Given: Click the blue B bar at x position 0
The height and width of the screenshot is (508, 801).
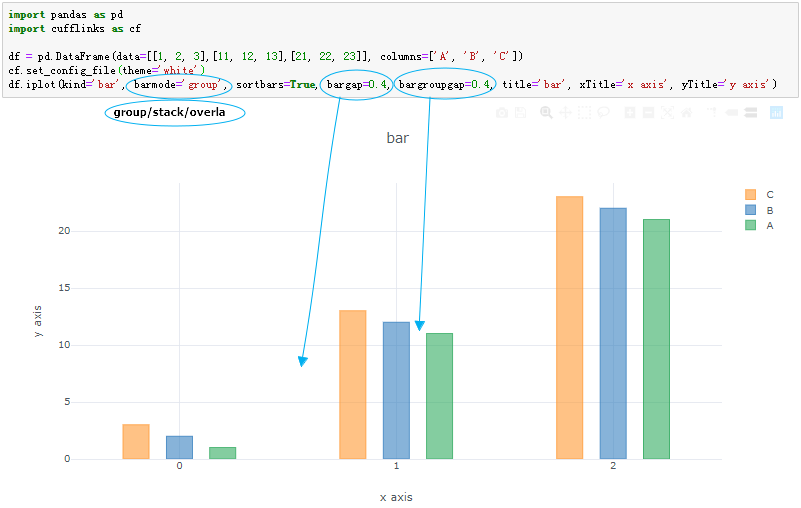Looking at the screenshot, I should click(179, 447).
